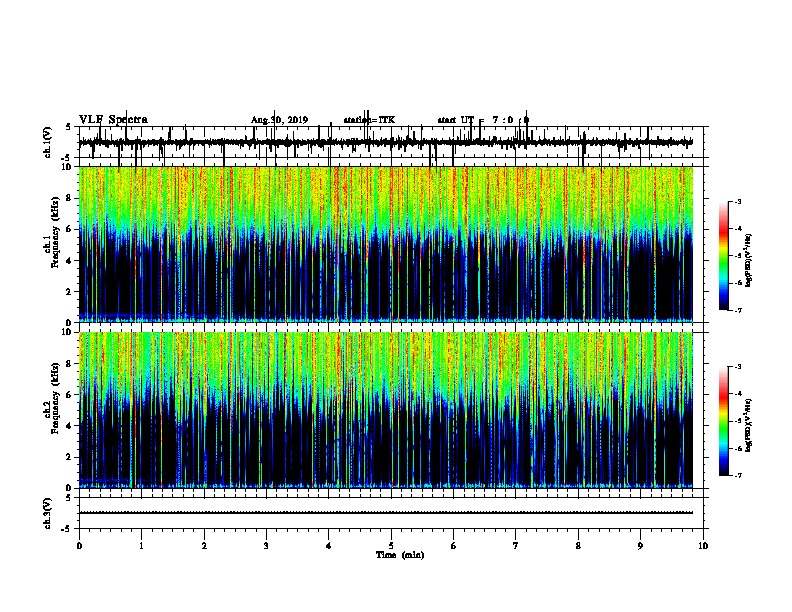Screen dimensions: 792x612
Task: Click the "0" tick on the time axis
Action: click(79, 545)
